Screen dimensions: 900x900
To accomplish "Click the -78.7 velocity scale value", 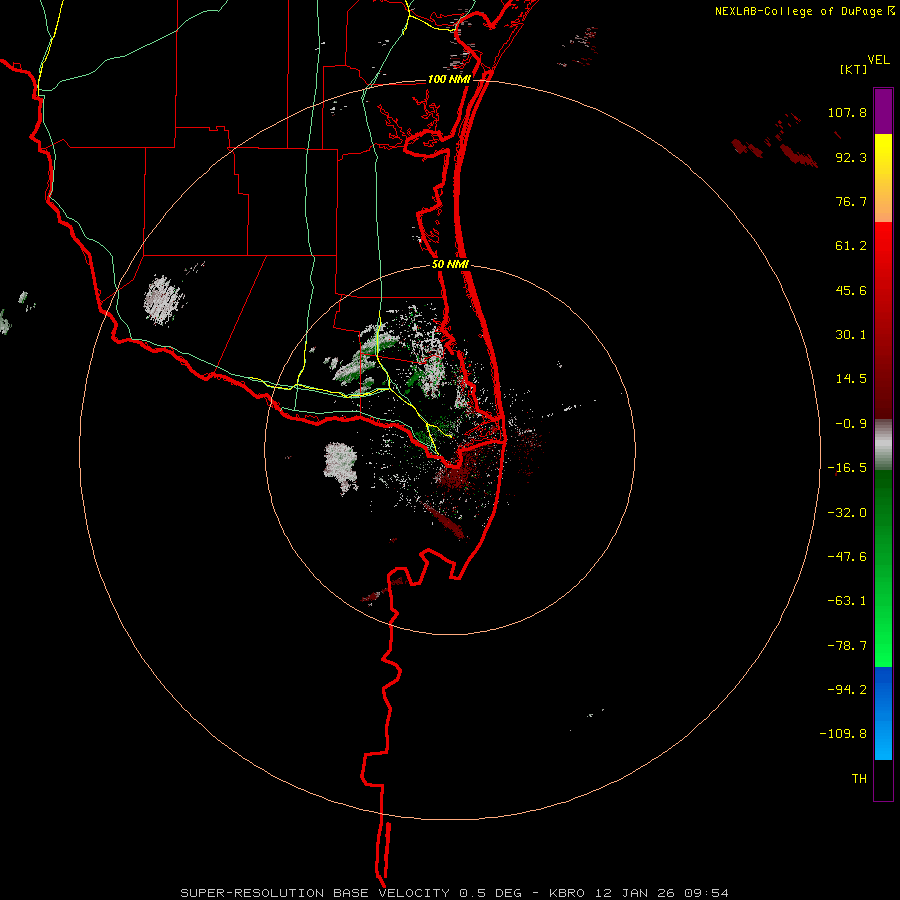I will (x=847, y=646).
